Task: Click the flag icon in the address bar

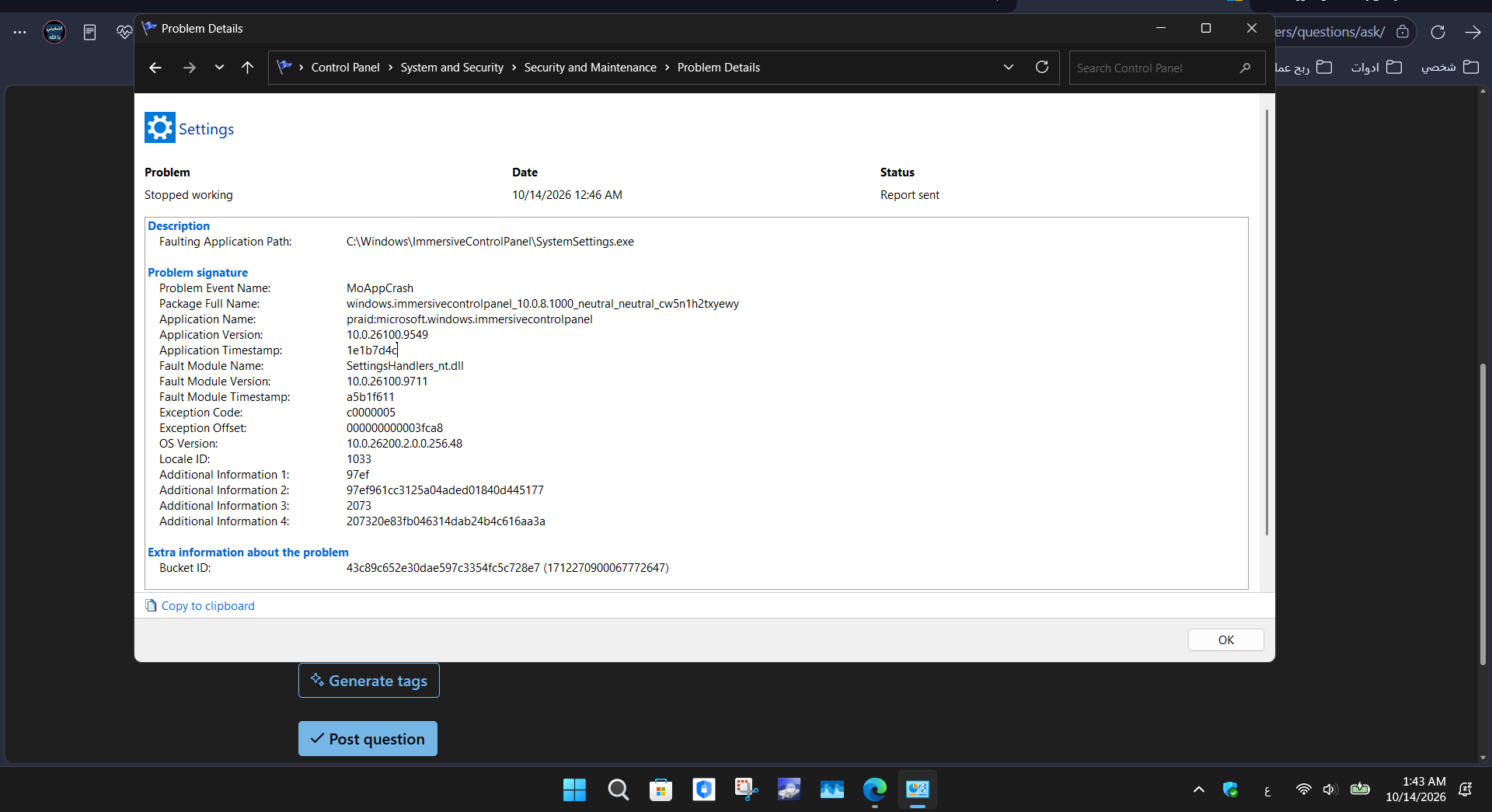Action: 284,68
